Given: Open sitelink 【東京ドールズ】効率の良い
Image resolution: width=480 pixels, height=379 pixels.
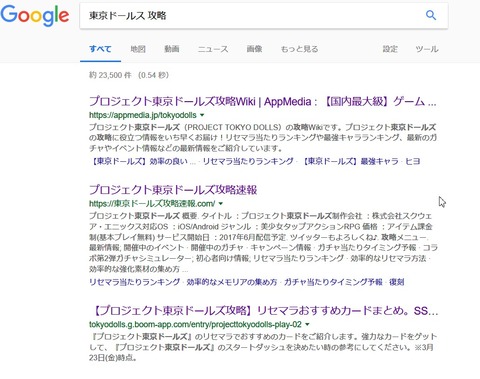Looking at the screenshot, I should click(142, 161).
